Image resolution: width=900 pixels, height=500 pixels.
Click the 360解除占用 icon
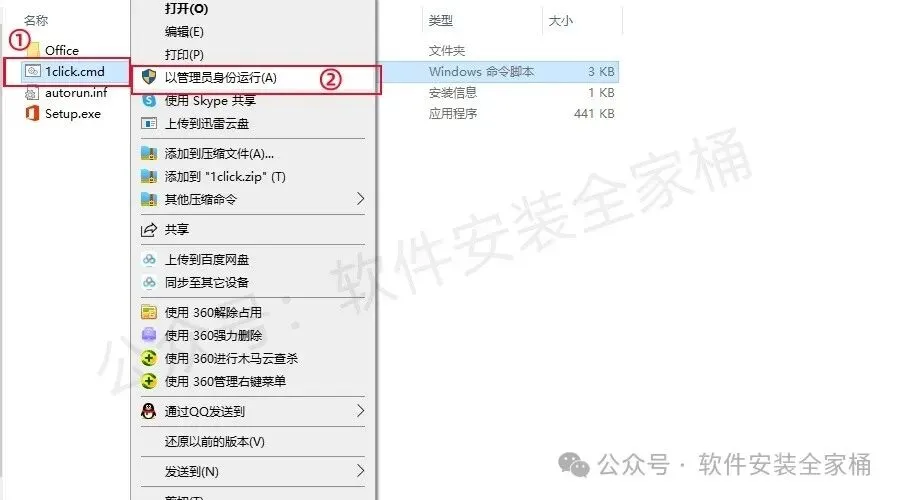click(149, 312)
